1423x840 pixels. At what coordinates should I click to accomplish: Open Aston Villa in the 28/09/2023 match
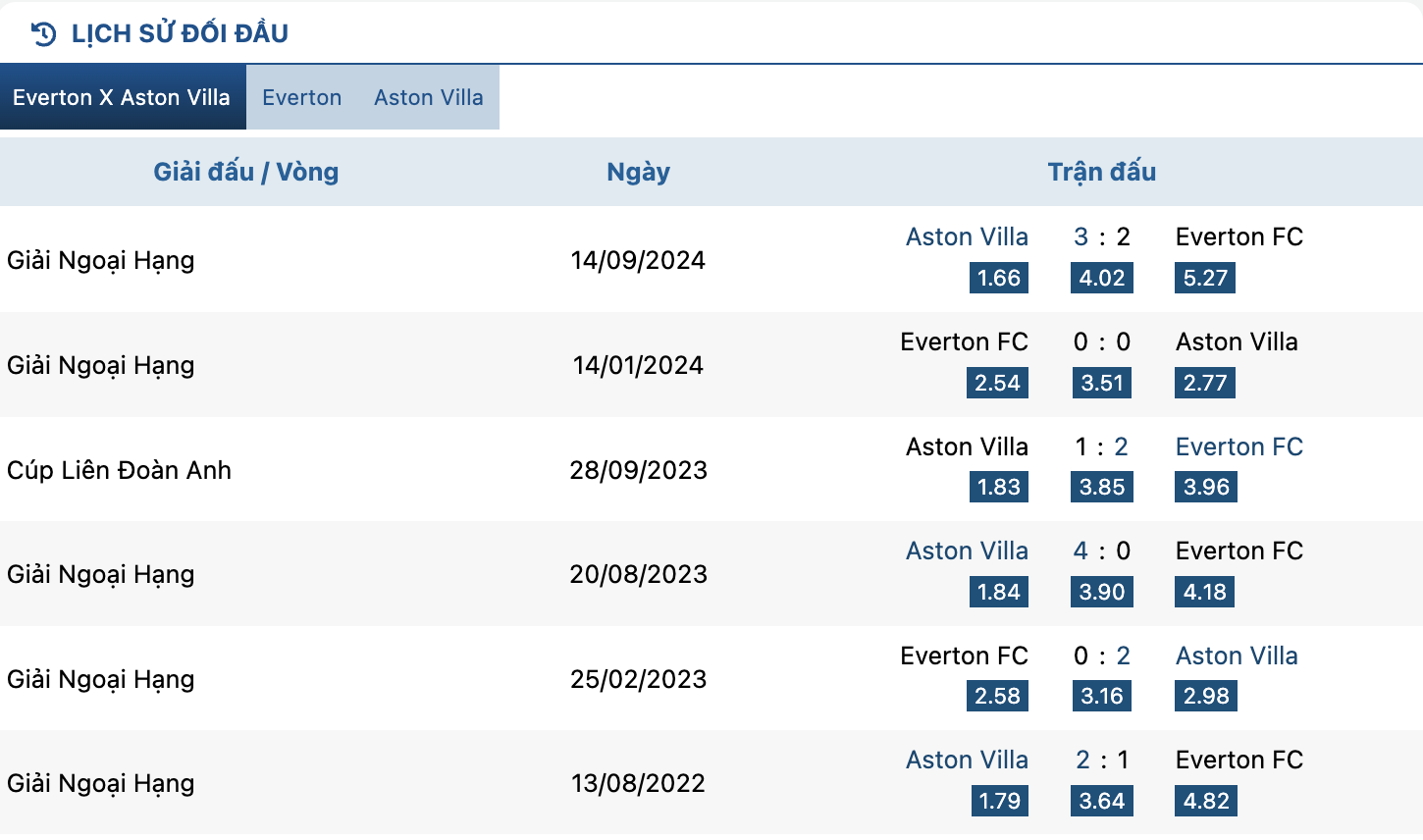coord(968,446)
